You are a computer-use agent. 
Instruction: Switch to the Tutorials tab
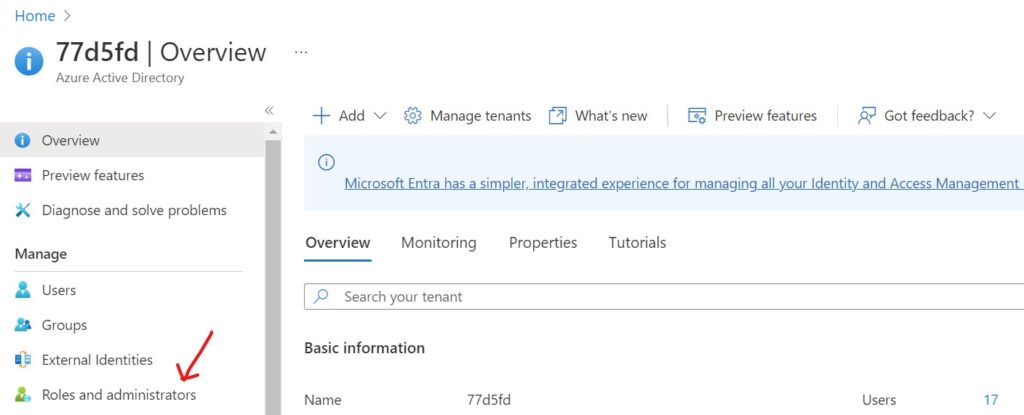(x=637, y=243)
